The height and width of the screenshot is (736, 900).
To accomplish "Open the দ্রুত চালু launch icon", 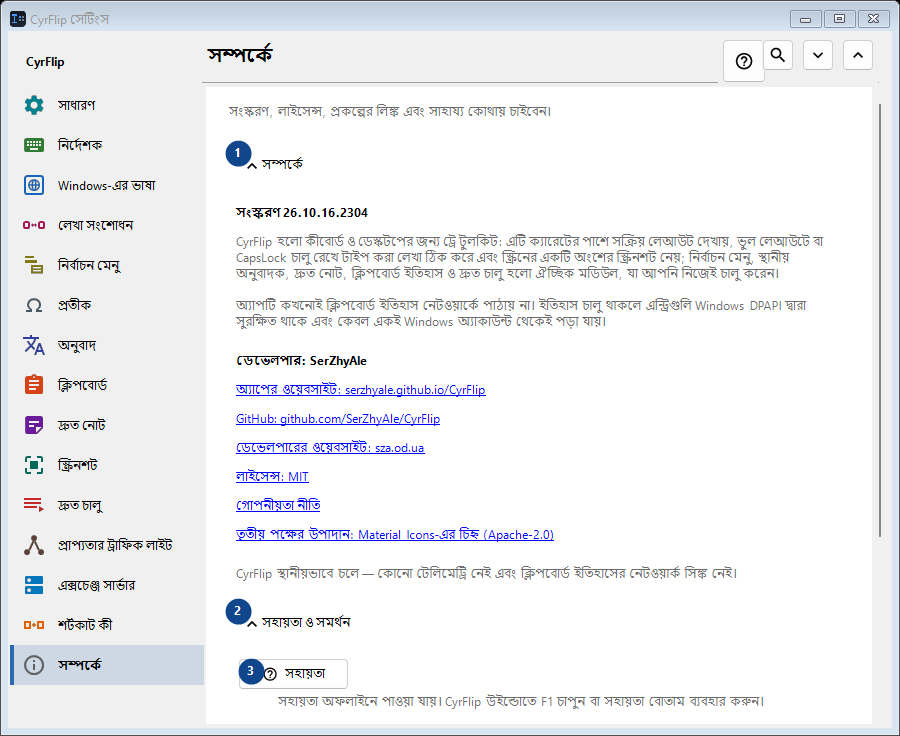I will click(x=34, y=505).
